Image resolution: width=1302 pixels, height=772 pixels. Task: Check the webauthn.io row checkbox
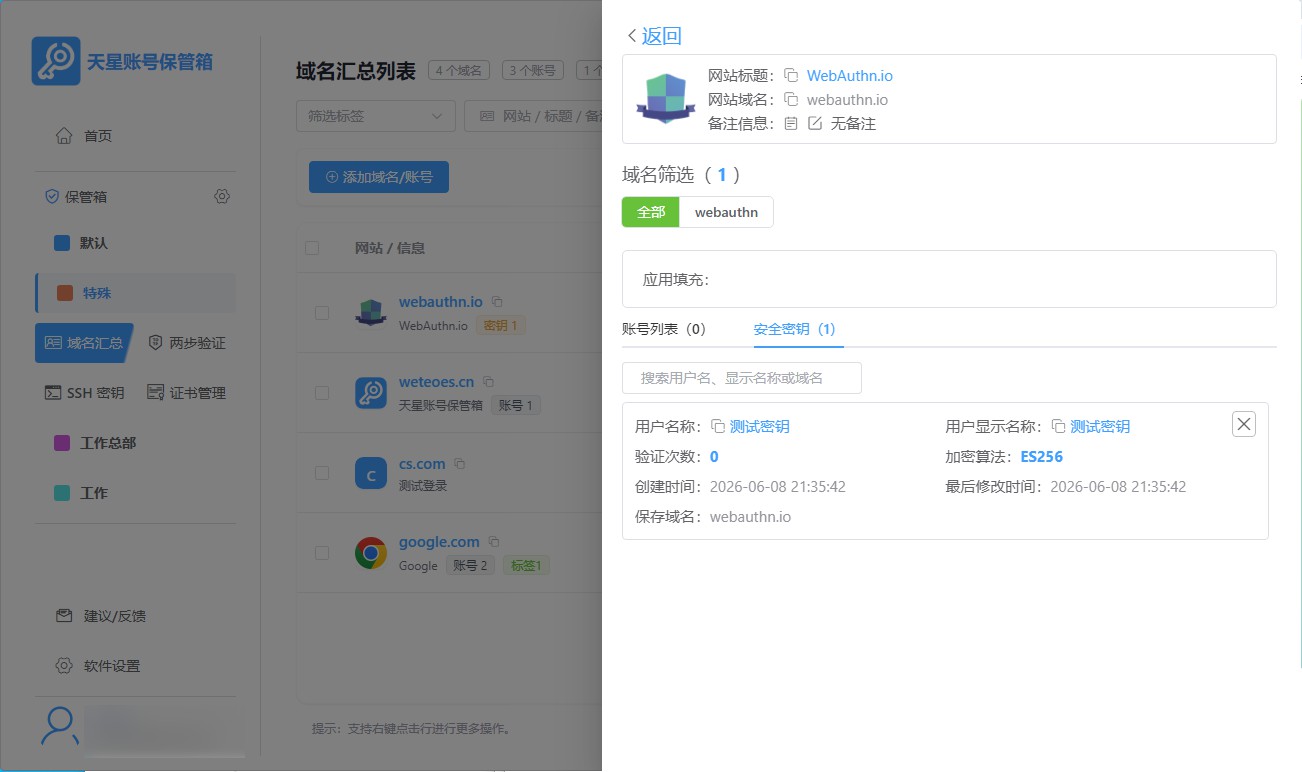click(x=322, y=313)
